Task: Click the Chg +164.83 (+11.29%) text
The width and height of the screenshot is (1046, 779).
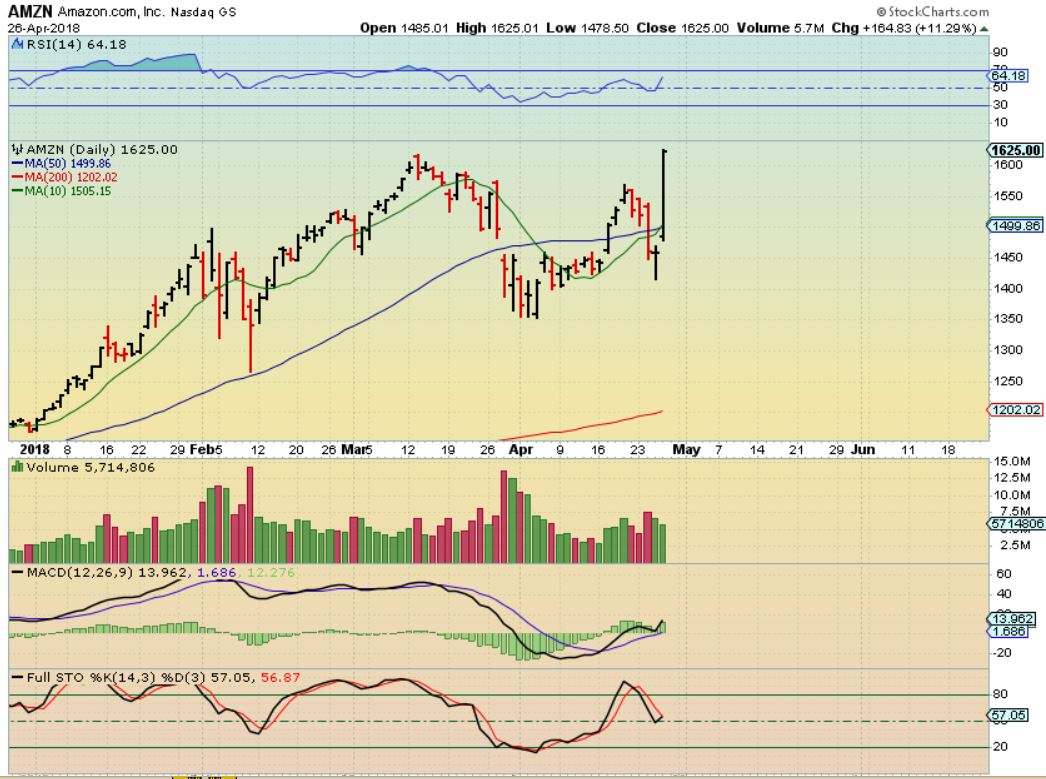Action: (904, 28)
